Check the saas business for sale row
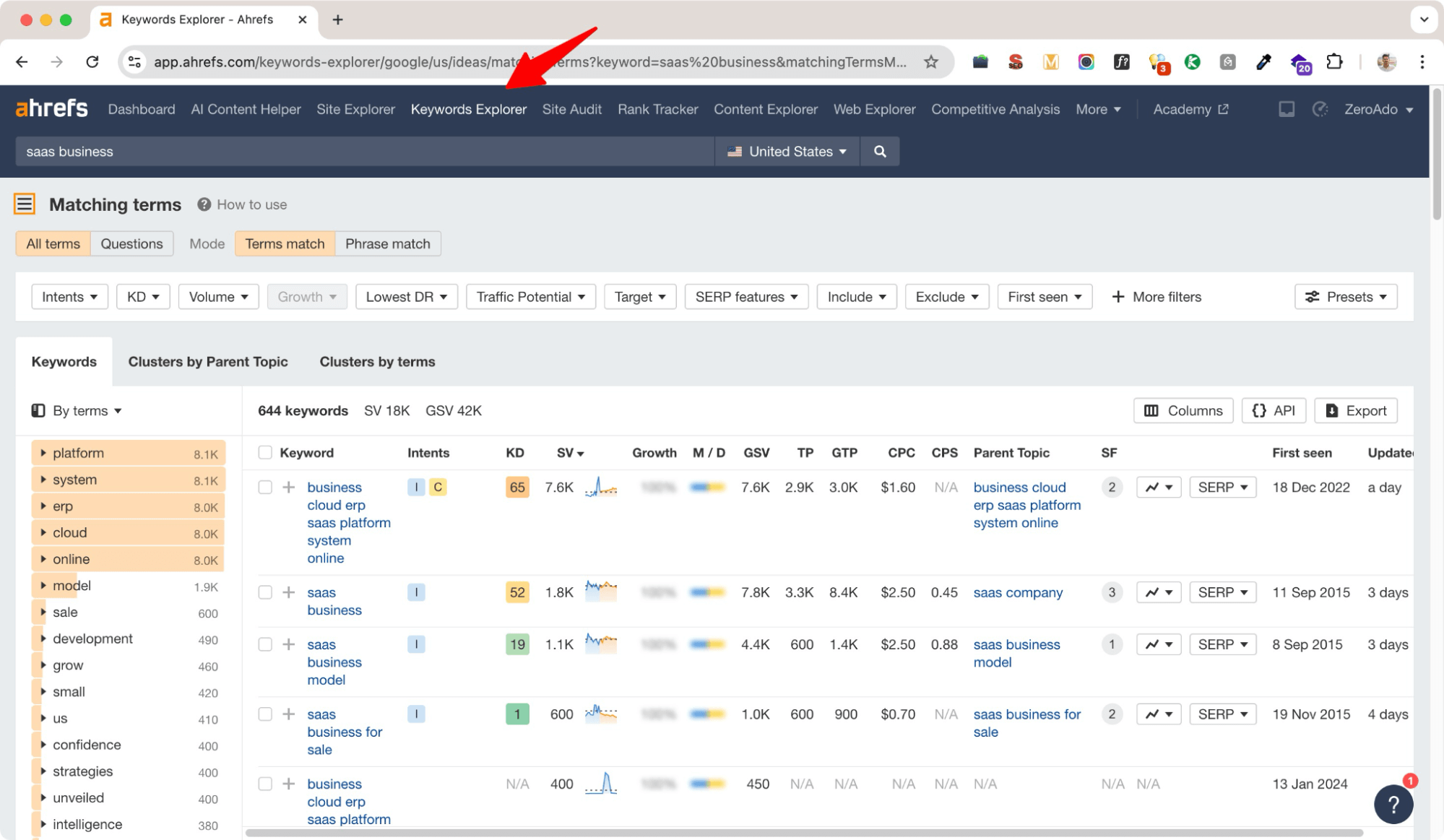Image resolution: width=1444 pixels, height=840 pixels. coord(265,714)
